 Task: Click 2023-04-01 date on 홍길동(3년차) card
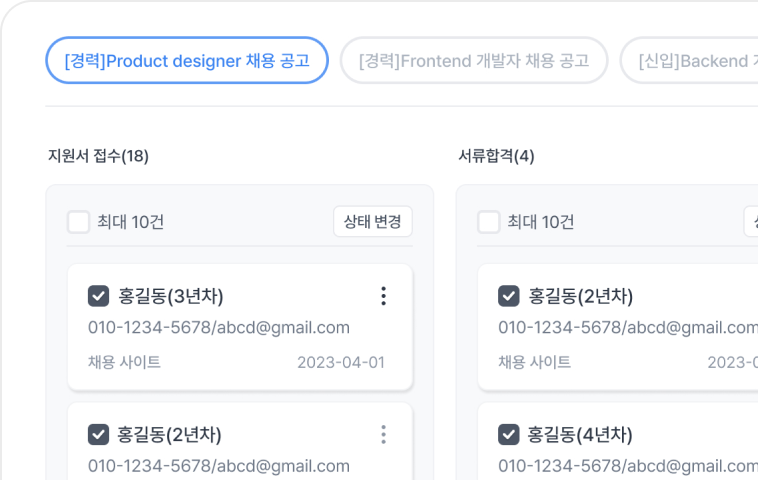(341, 362)
